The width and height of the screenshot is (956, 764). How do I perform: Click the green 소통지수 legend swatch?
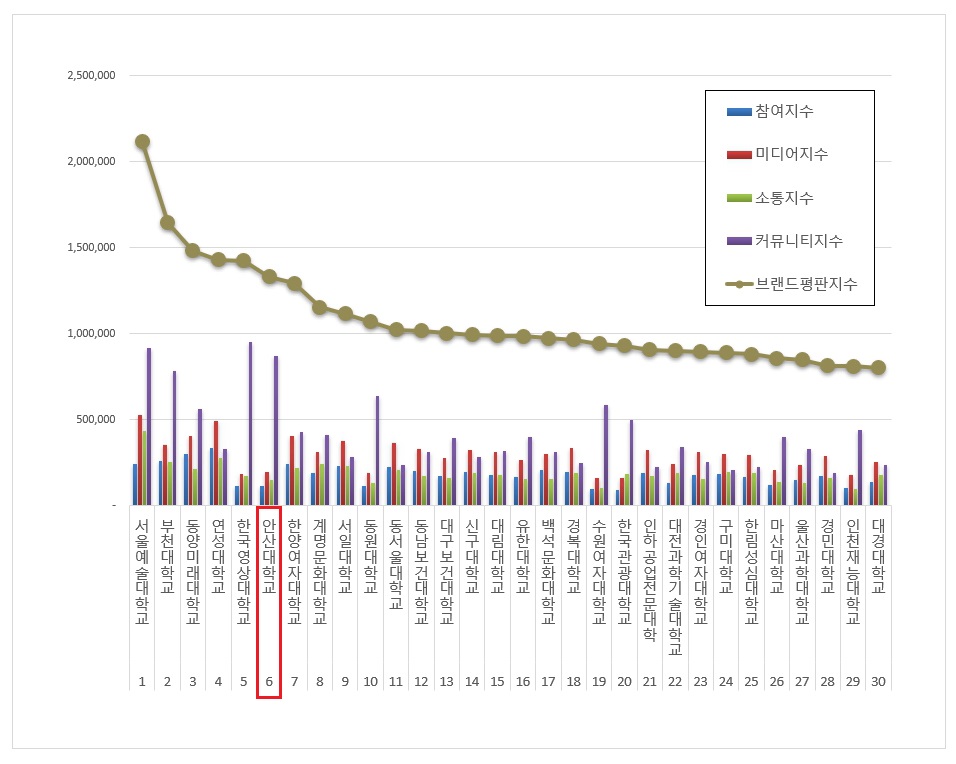739,198
